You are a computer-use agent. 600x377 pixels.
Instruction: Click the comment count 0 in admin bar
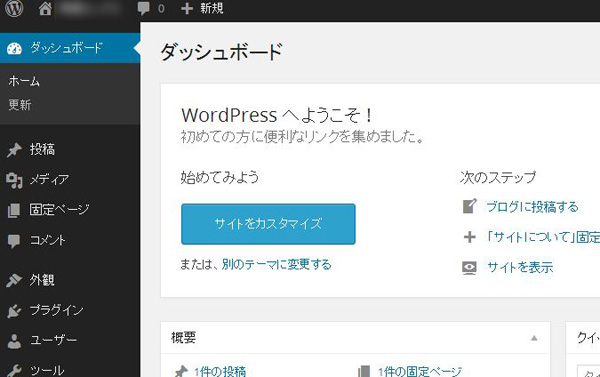click(x=161, y=8)
